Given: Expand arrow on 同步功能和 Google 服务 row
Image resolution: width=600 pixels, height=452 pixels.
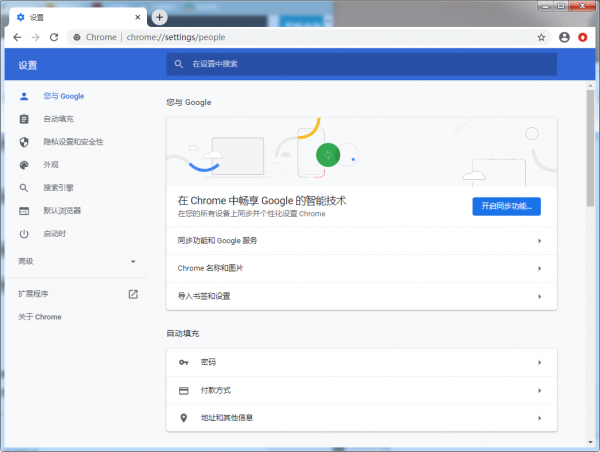Looking at the screenshot, I should (539, 241).
